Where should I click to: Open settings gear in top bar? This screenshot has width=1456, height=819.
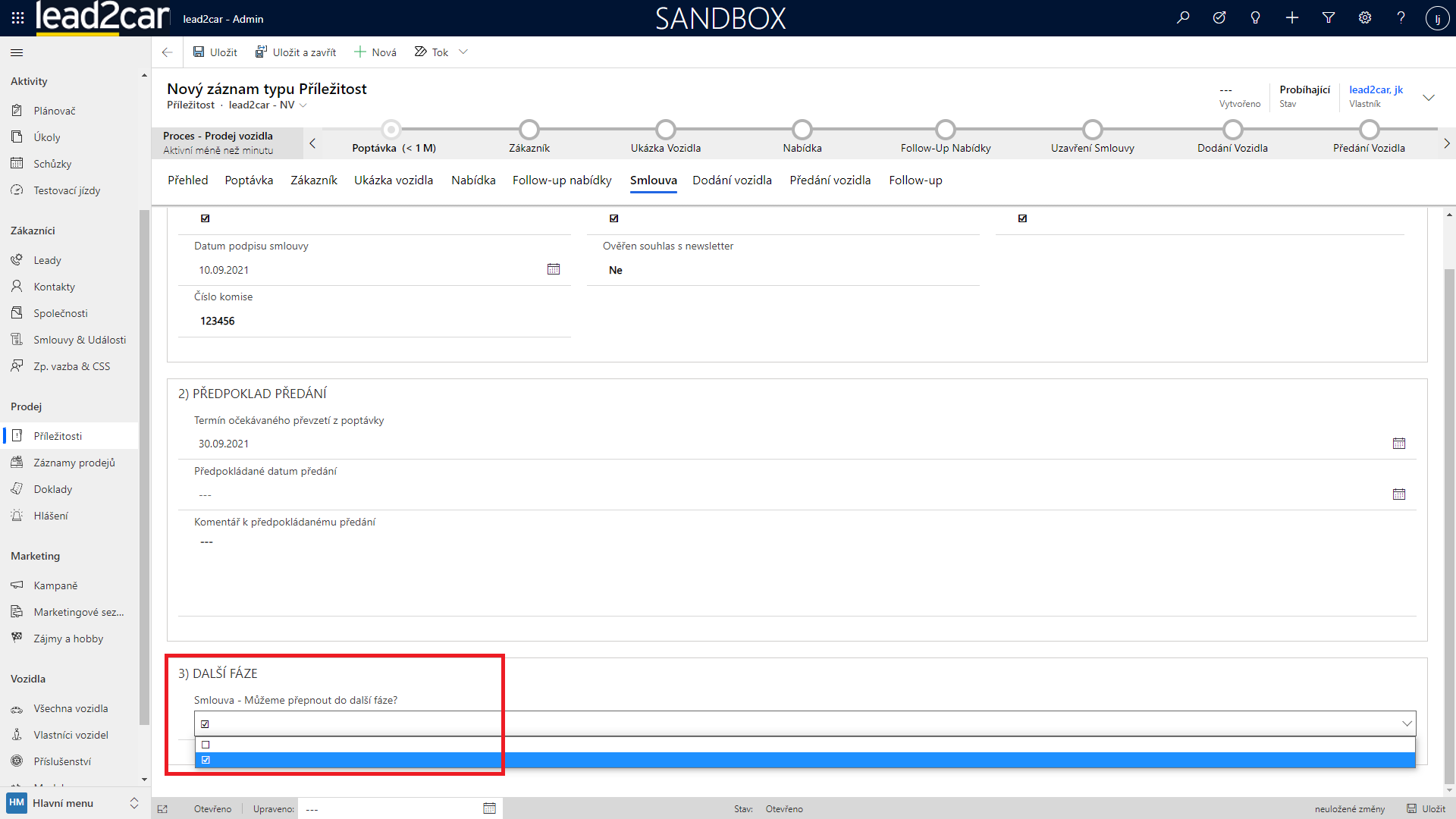click(1365, 17)
